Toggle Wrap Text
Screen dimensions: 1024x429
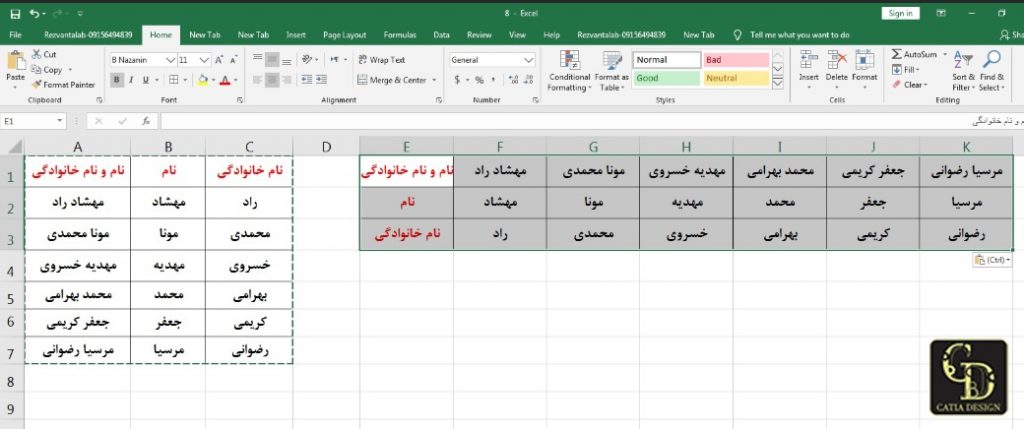click(x=381, y=59)
